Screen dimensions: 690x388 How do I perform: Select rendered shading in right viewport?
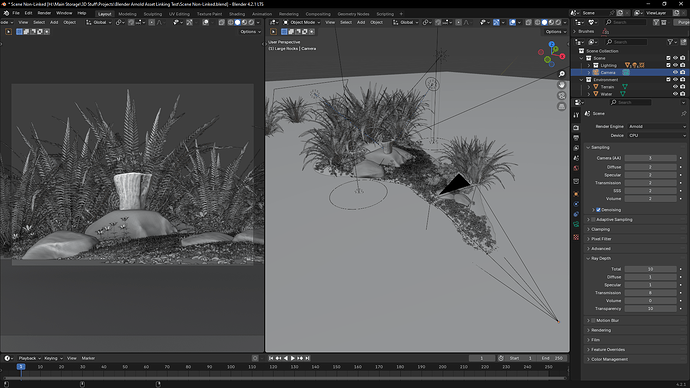[558, 22]
